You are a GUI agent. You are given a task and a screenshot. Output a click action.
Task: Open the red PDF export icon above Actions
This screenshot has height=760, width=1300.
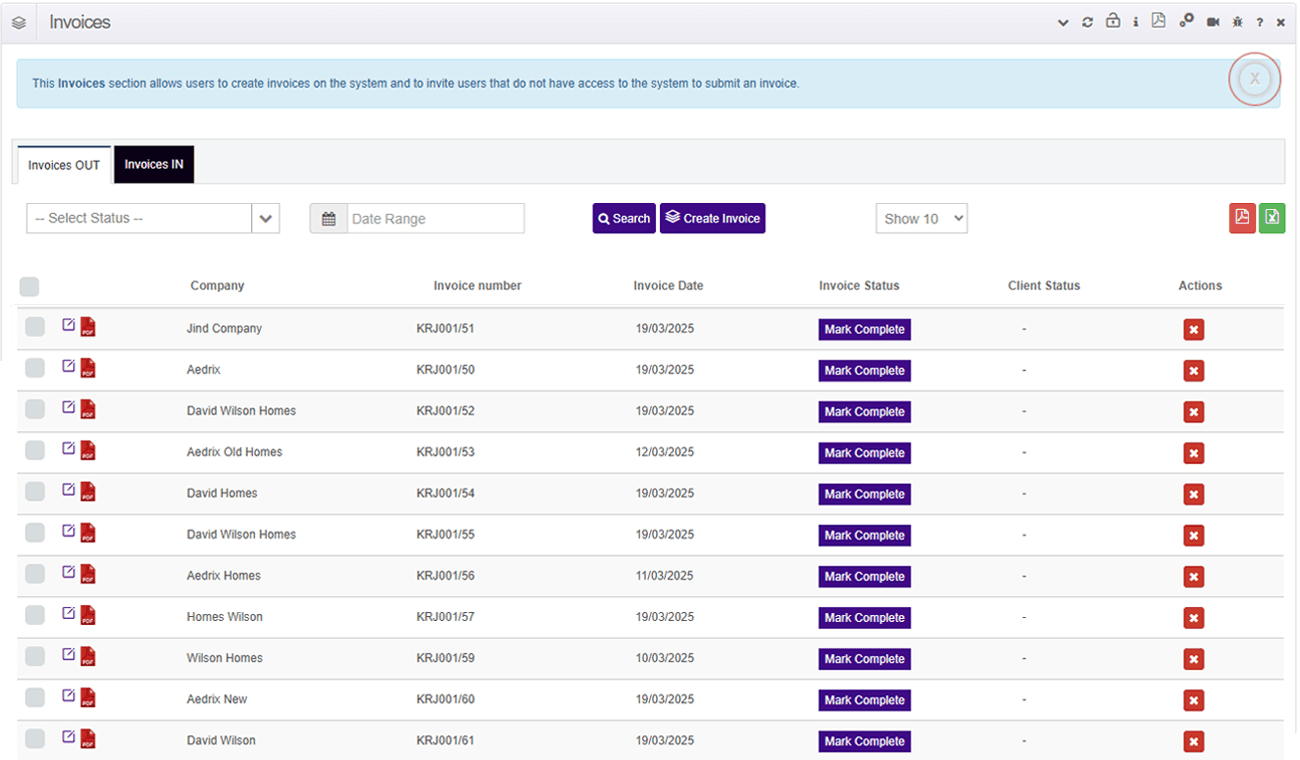pyautogui.click(x=1242, y=218)
